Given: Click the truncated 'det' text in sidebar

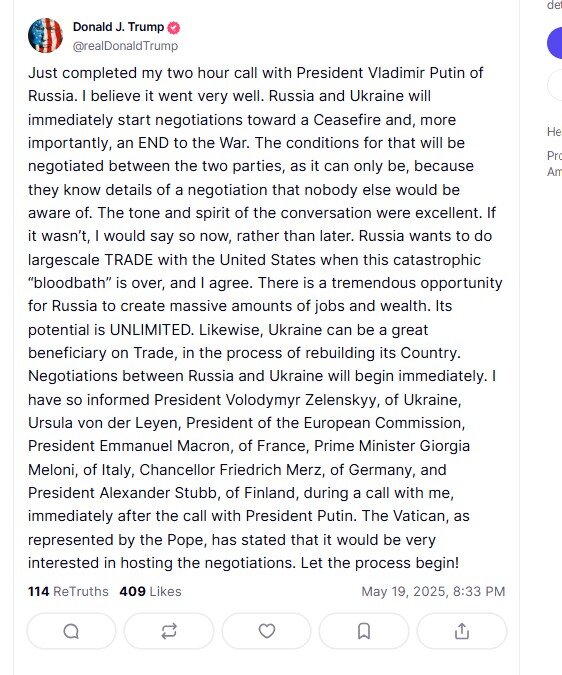Looking at the screenshot, I should click(x=554, y=5).
